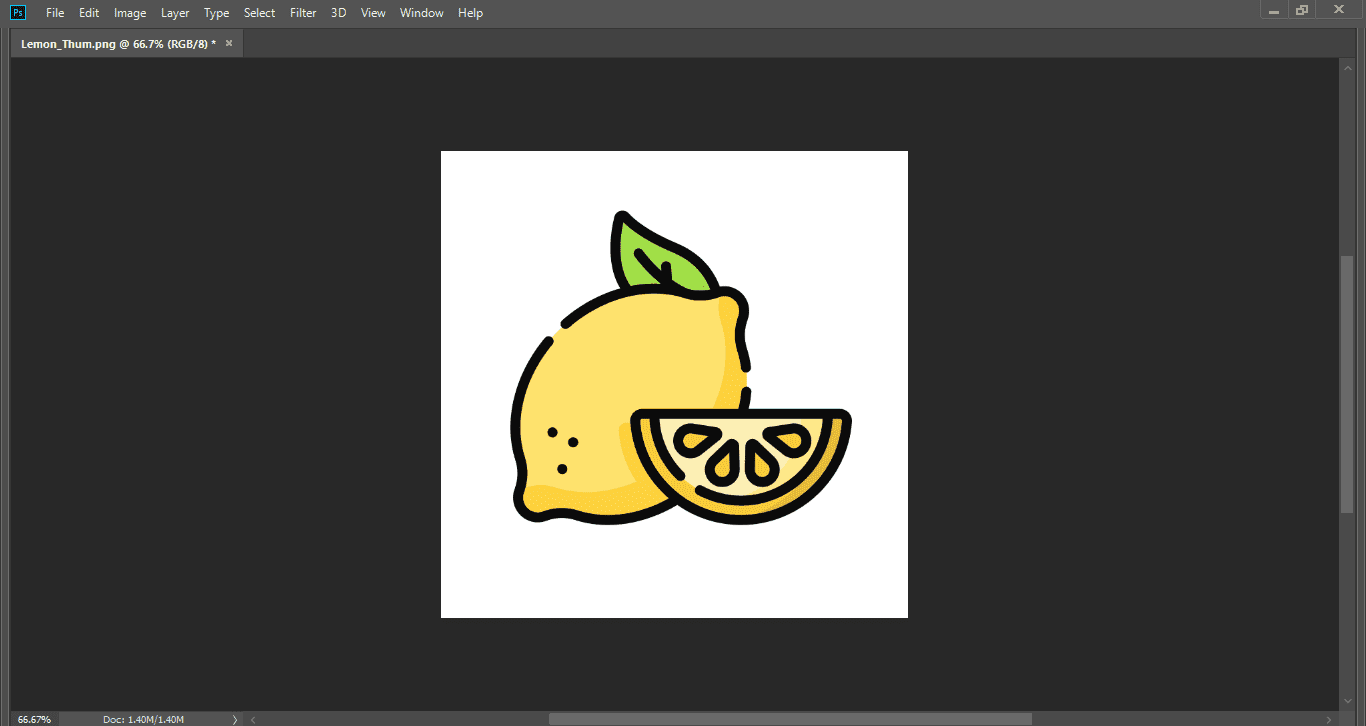The width and height of the screenshot is (1366, 726).
Task: Open the Filter menu
Action: [302, 12]
